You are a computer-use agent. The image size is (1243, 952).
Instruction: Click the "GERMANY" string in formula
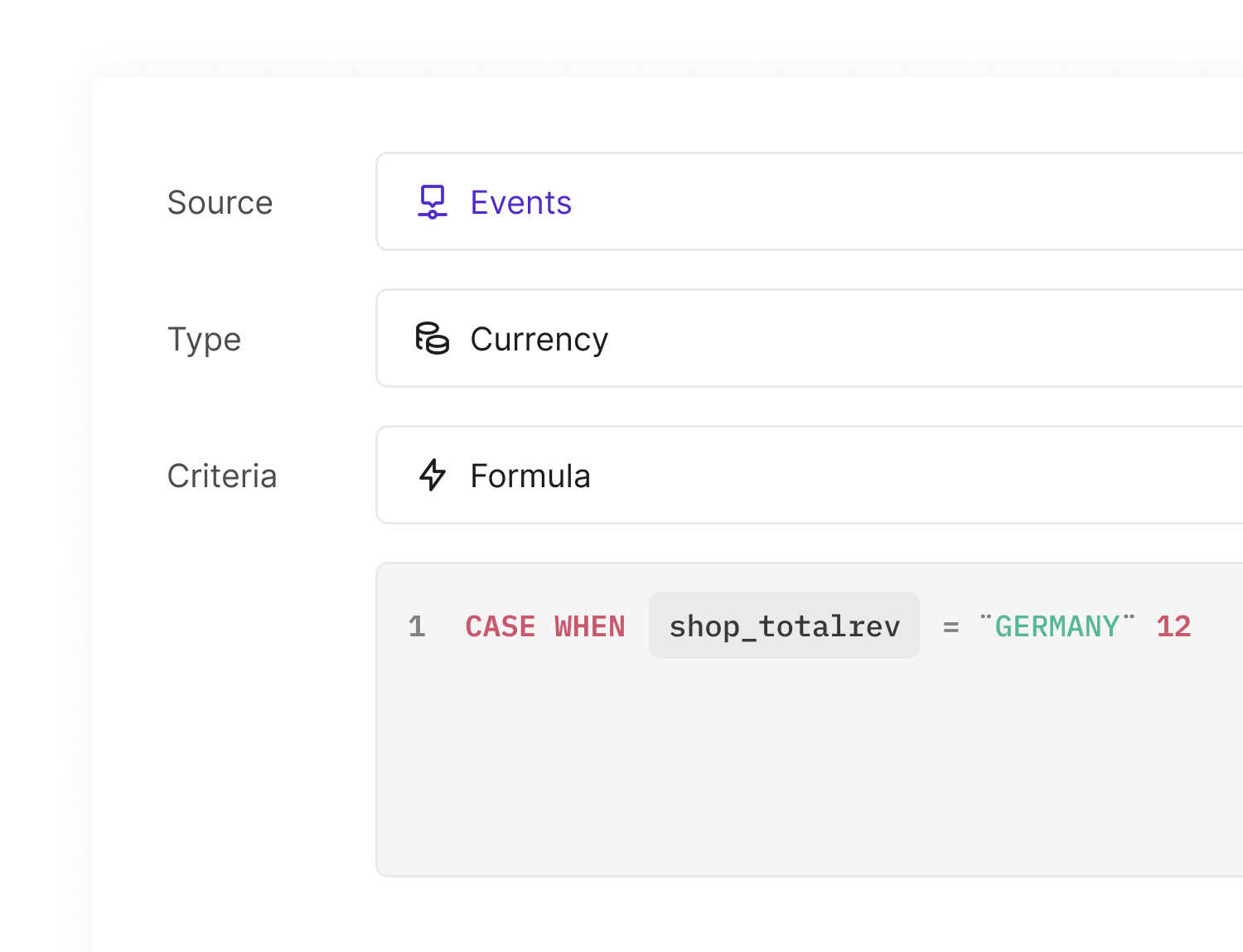[x=1057, y=626]
